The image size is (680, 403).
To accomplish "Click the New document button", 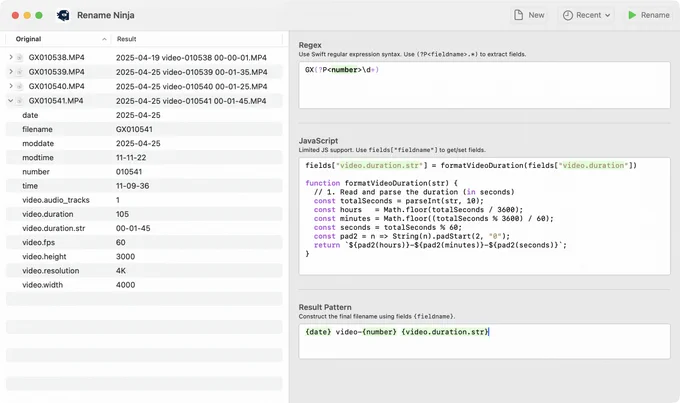I will click(x=529, y=15).
